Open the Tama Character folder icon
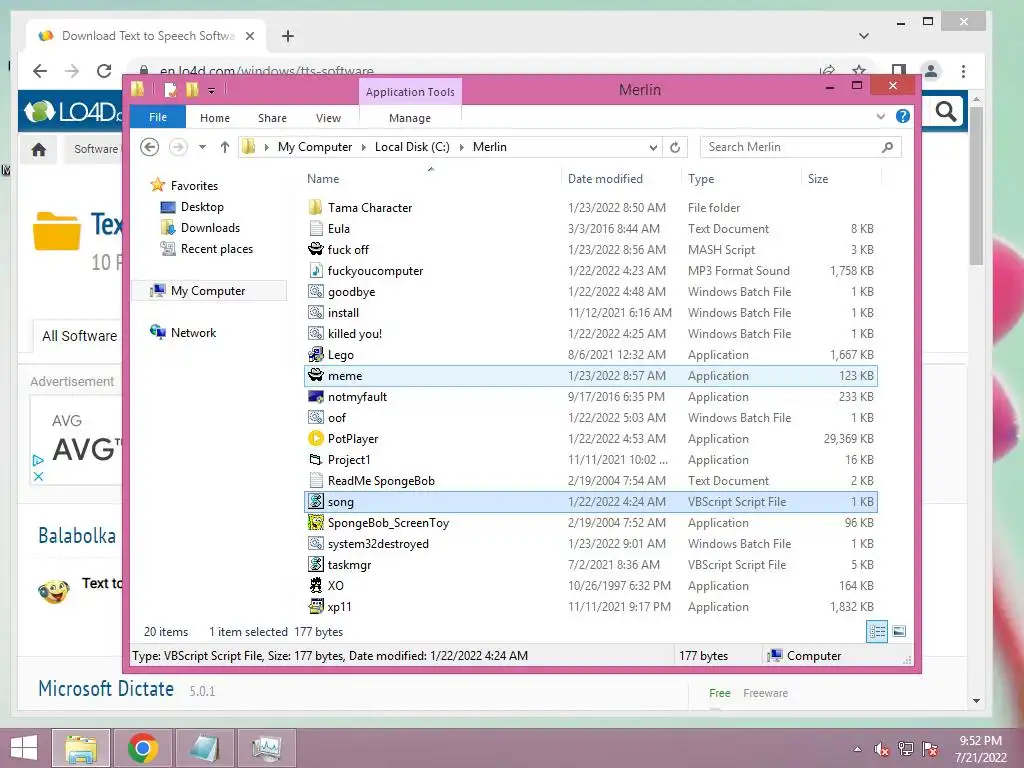 pos(315,208)
